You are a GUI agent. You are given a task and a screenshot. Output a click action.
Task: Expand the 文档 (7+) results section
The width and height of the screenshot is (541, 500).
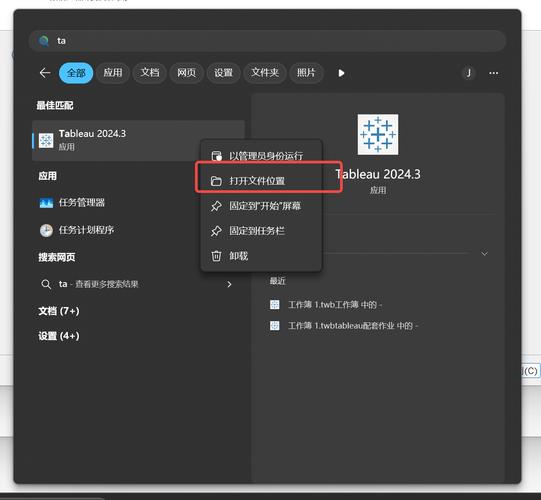[59, 311]
